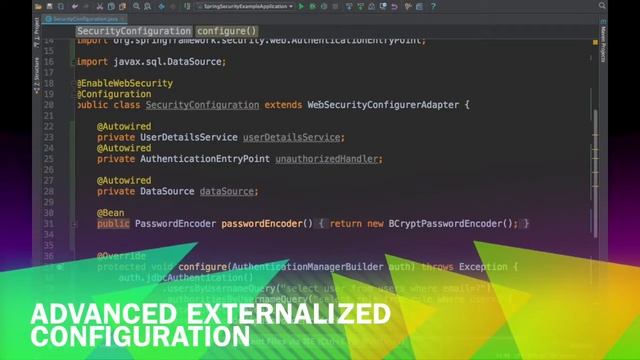Show VCS history icon
The image size is (640, 360).
click(371, 6)
